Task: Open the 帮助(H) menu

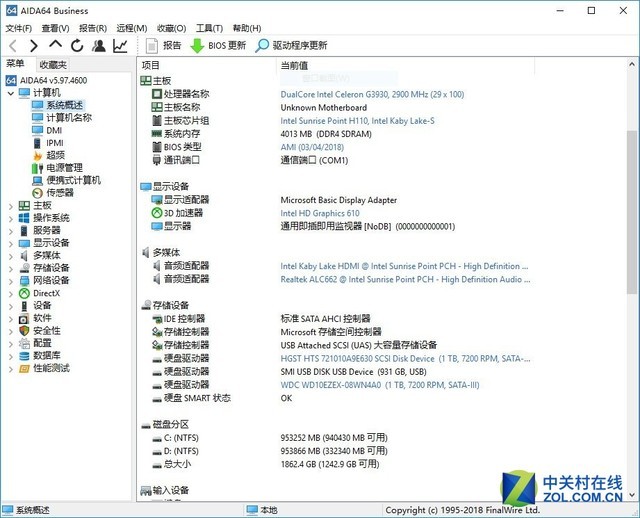Action: click(x=247, y=28)
